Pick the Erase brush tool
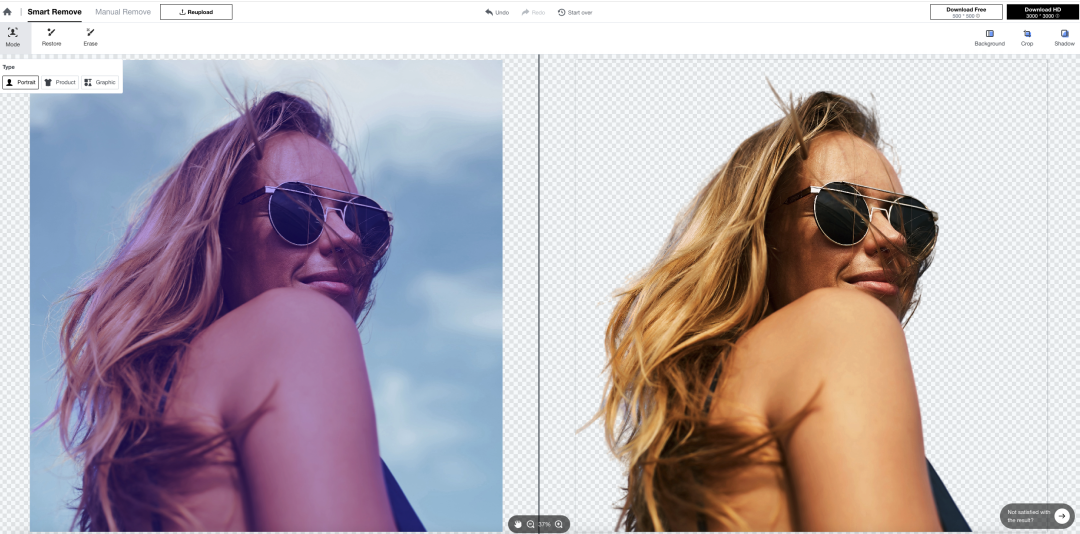This screenshot has width=1080, height=534. pyautogui.click(x=90, y=37)
